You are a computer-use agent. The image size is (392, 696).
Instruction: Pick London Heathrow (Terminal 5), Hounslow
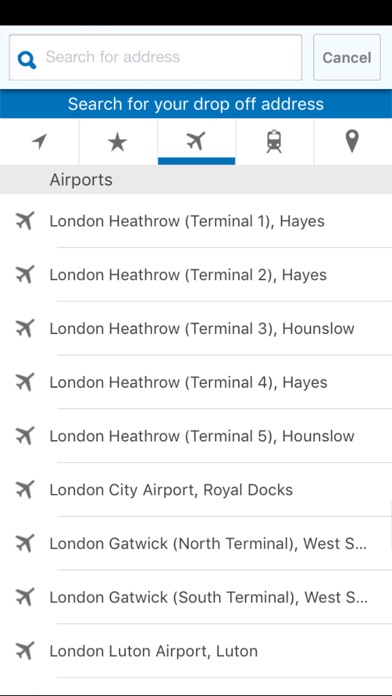click(196, 436)
